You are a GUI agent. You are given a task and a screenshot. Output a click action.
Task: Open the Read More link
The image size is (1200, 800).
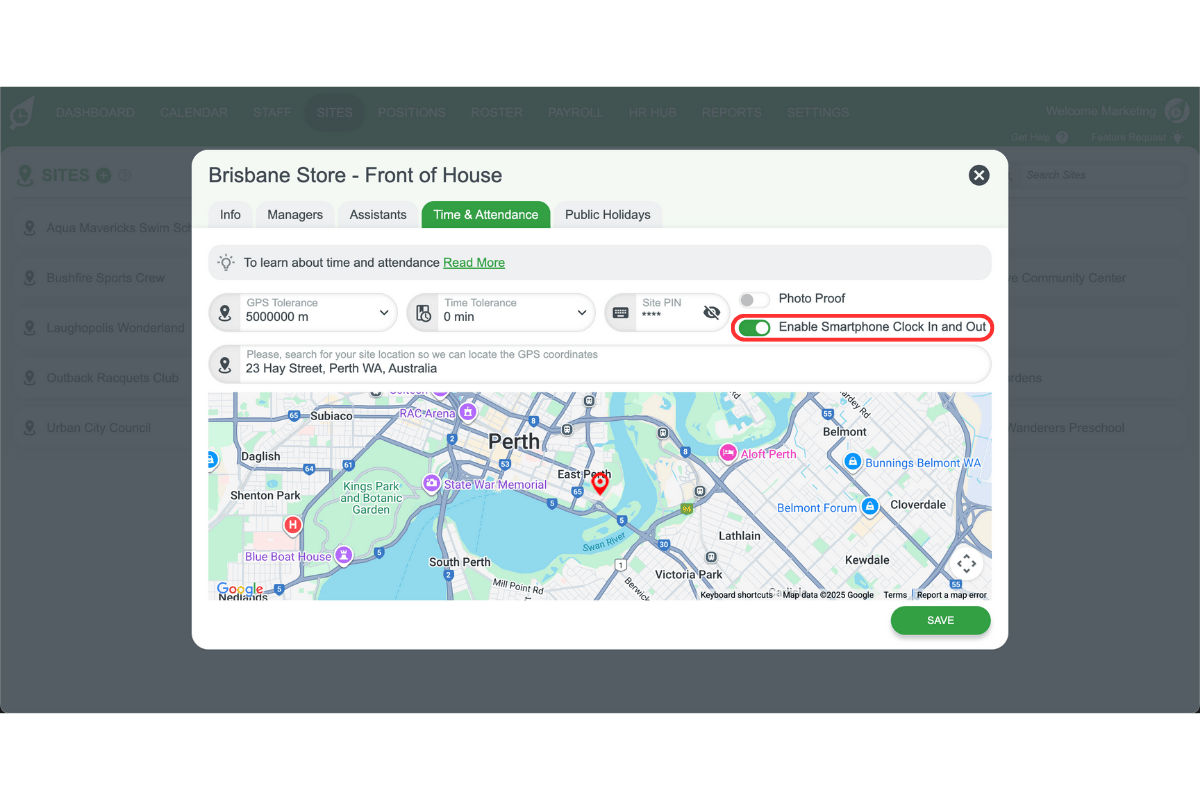474,262
